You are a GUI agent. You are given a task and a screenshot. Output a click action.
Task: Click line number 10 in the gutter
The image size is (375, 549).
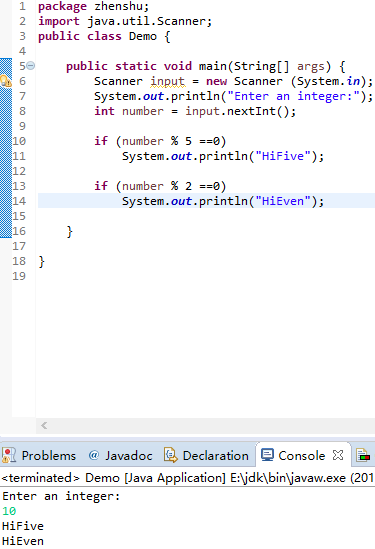click(x=19, y=141)
